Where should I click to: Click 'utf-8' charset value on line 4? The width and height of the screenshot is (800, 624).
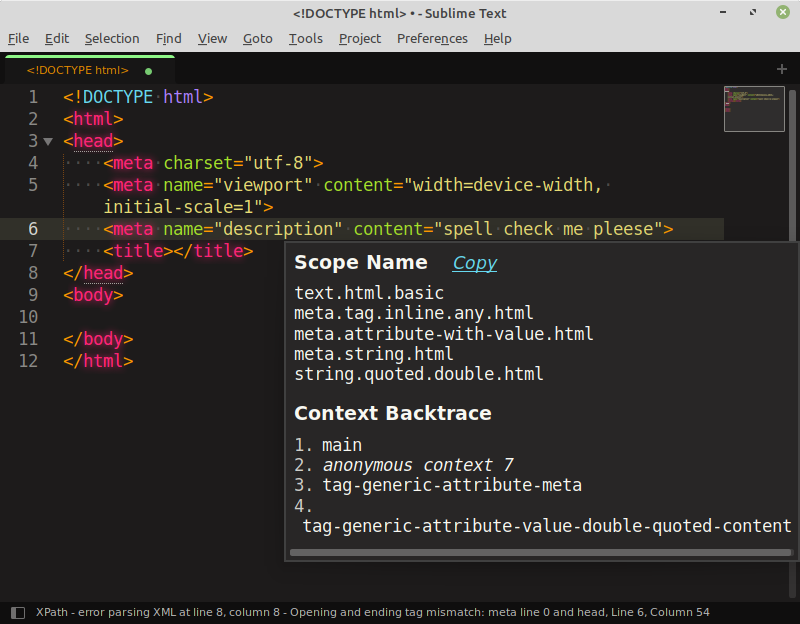point(279,163)
